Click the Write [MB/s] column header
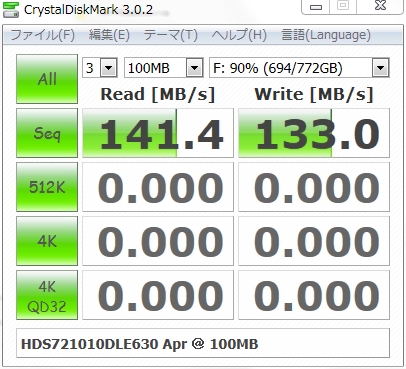Screen dimensions: 406x369 click(x=314, y=94)
